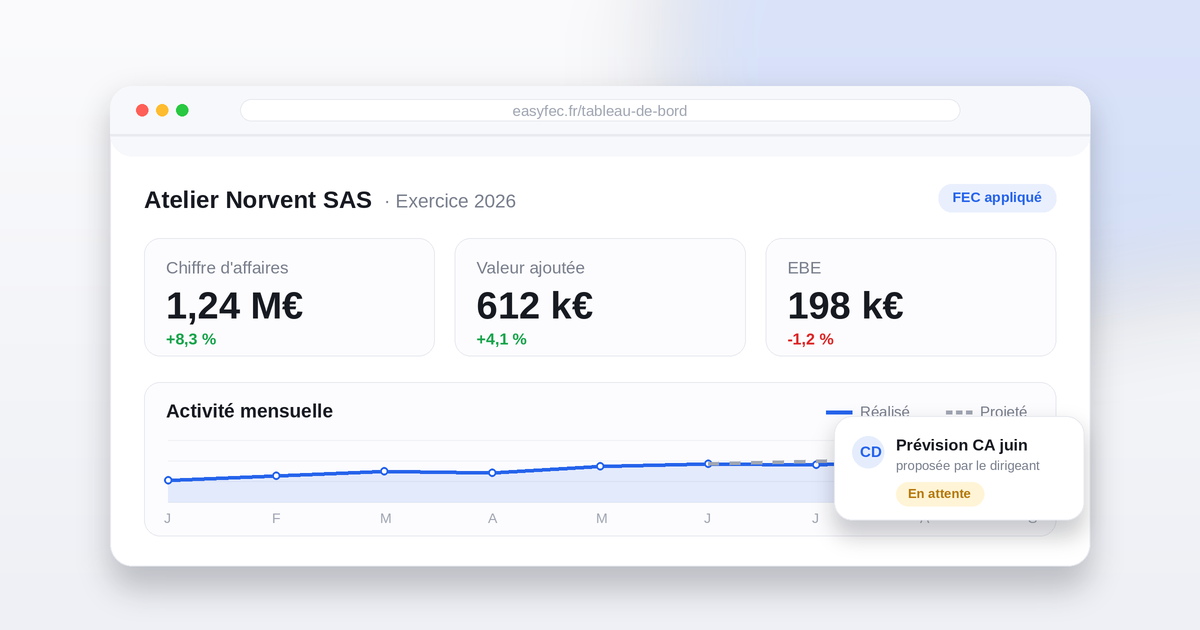Select the March data point on chart
This screenshot has width=1200, height=630.
pyautogui.click(x=384, y=471)
